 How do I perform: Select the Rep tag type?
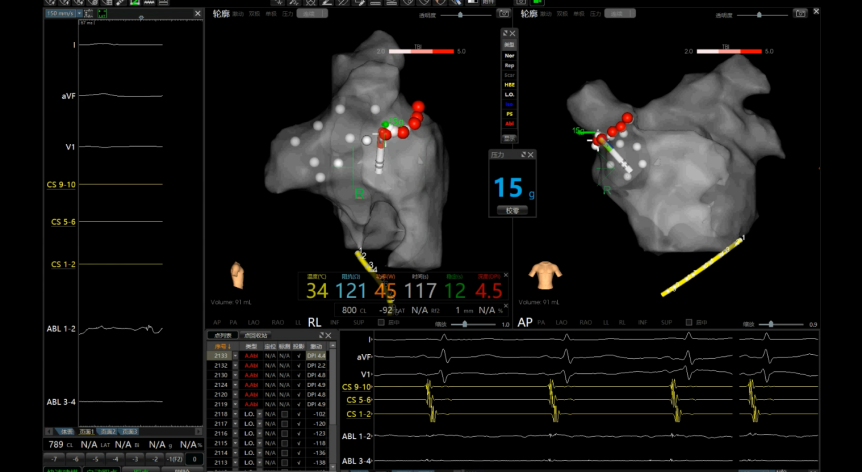tap(510, 65)
